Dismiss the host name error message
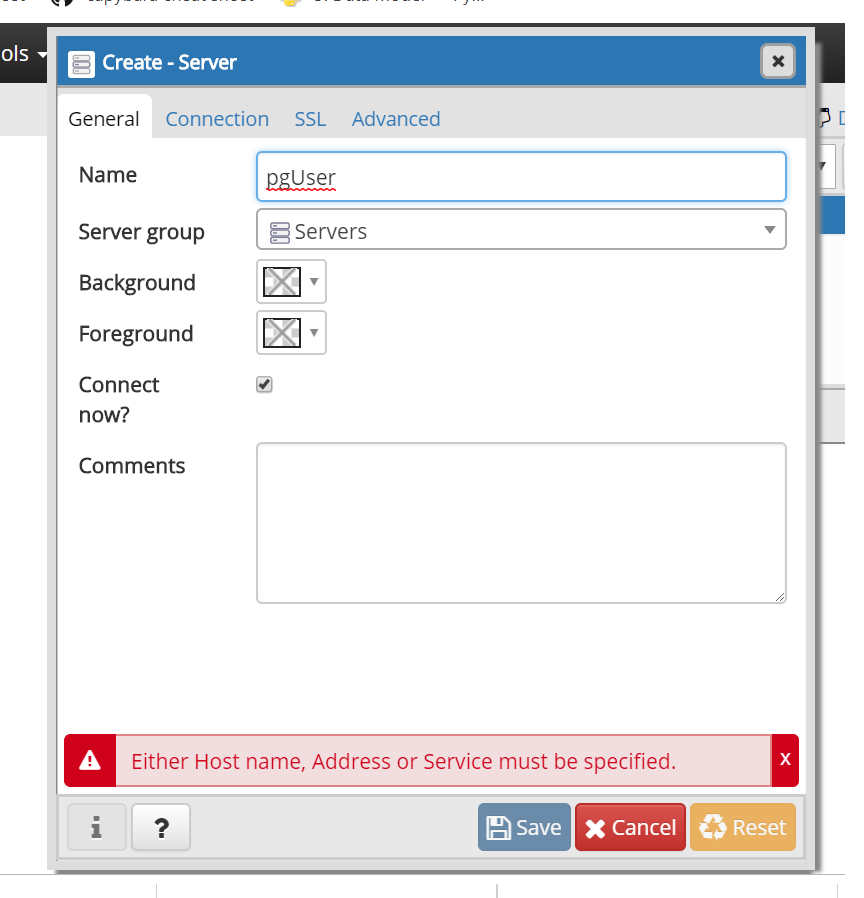This screenshot has height=898, width=864. [x=785, y=760]
